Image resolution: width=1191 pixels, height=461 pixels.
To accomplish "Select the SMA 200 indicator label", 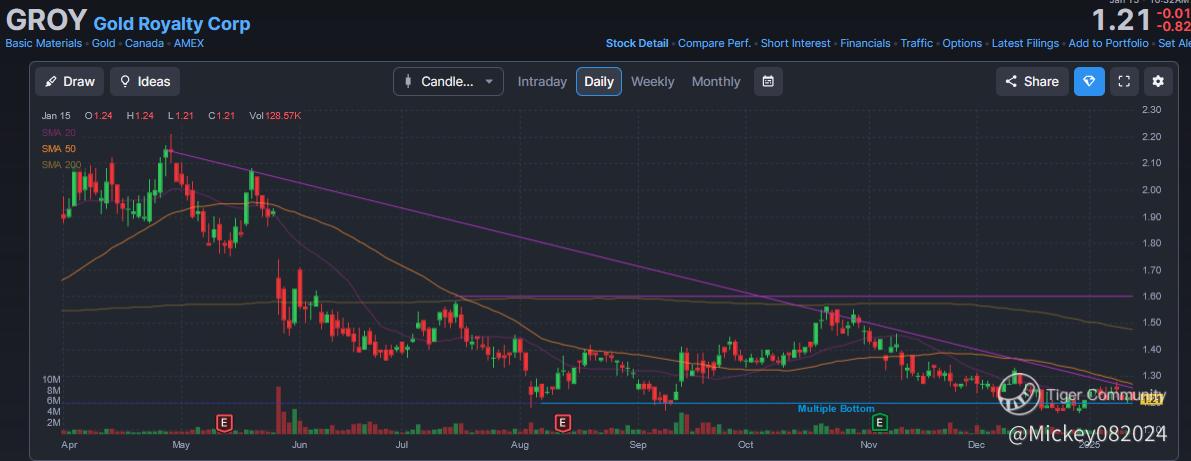I will point(62,165).
